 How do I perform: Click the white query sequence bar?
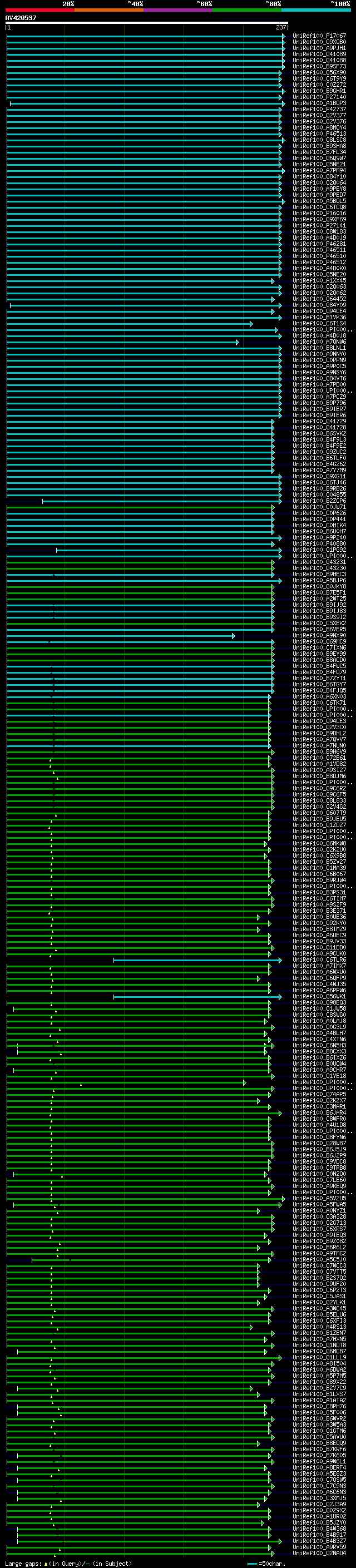[x=147, y=22]
